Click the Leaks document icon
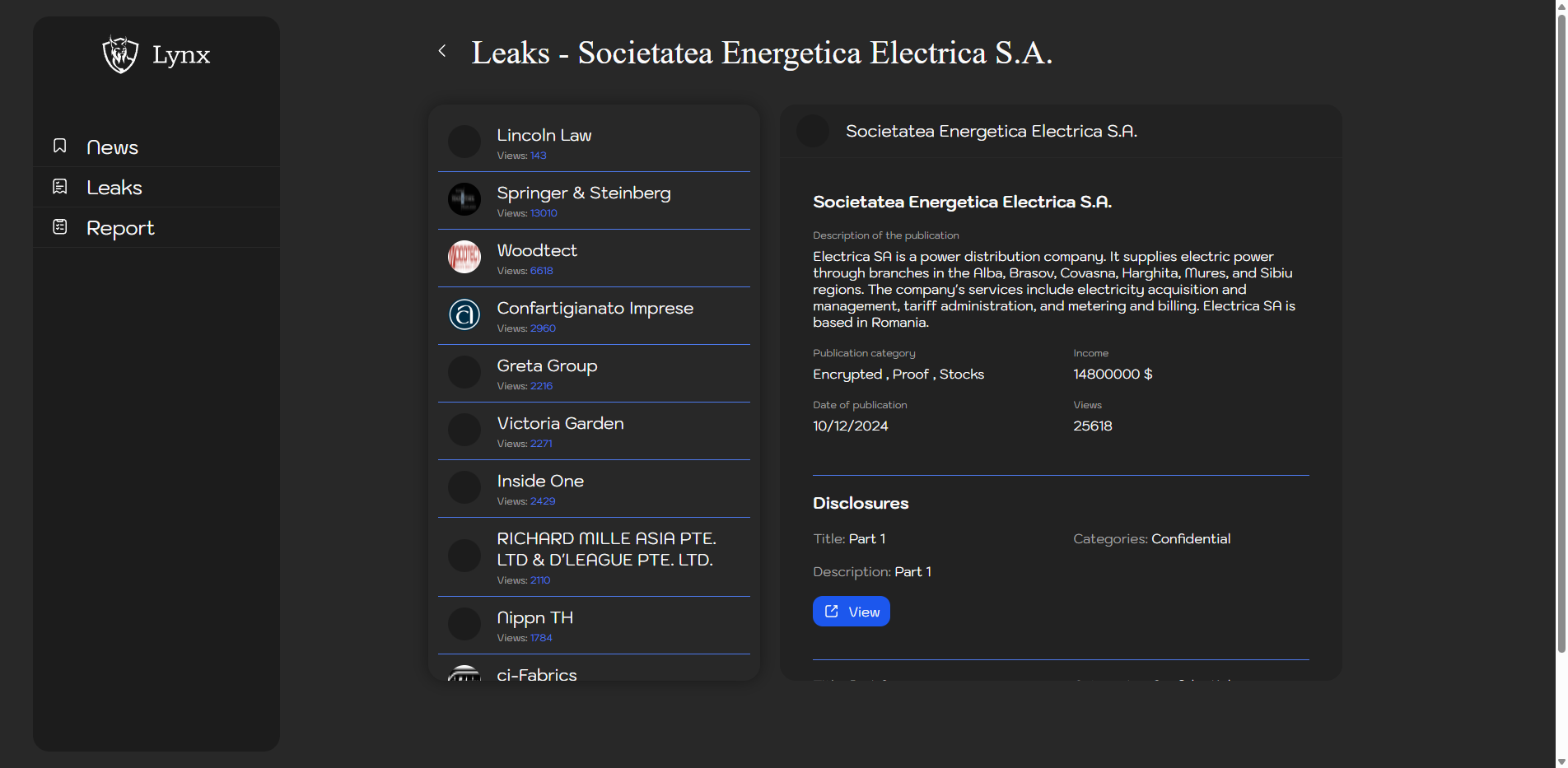The image size is (1568, 768). [60, 187]
